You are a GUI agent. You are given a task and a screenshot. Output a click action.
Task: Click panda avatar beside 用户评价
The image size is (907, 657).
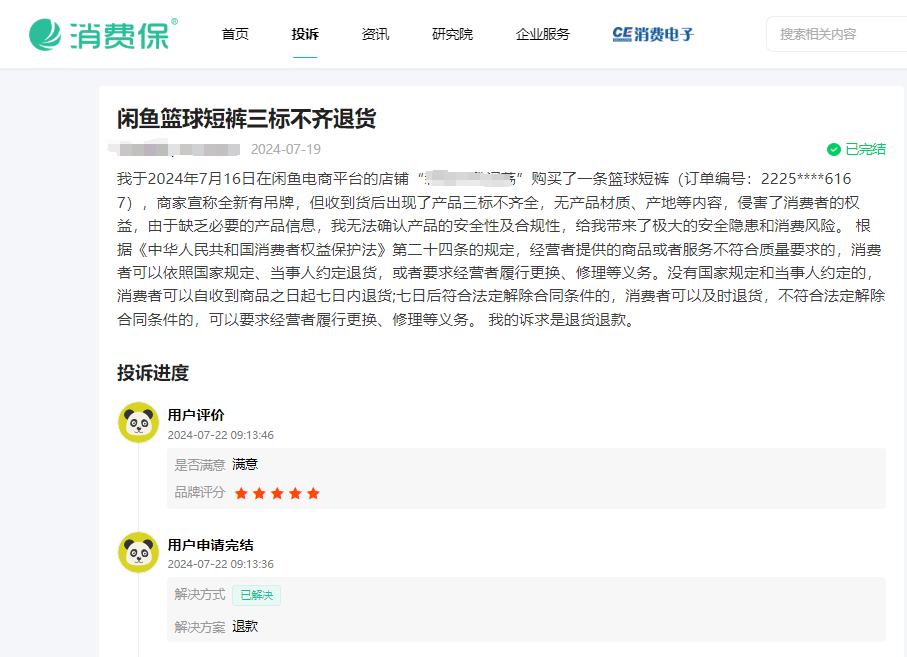pyautogui.click(x=138, y=422)
